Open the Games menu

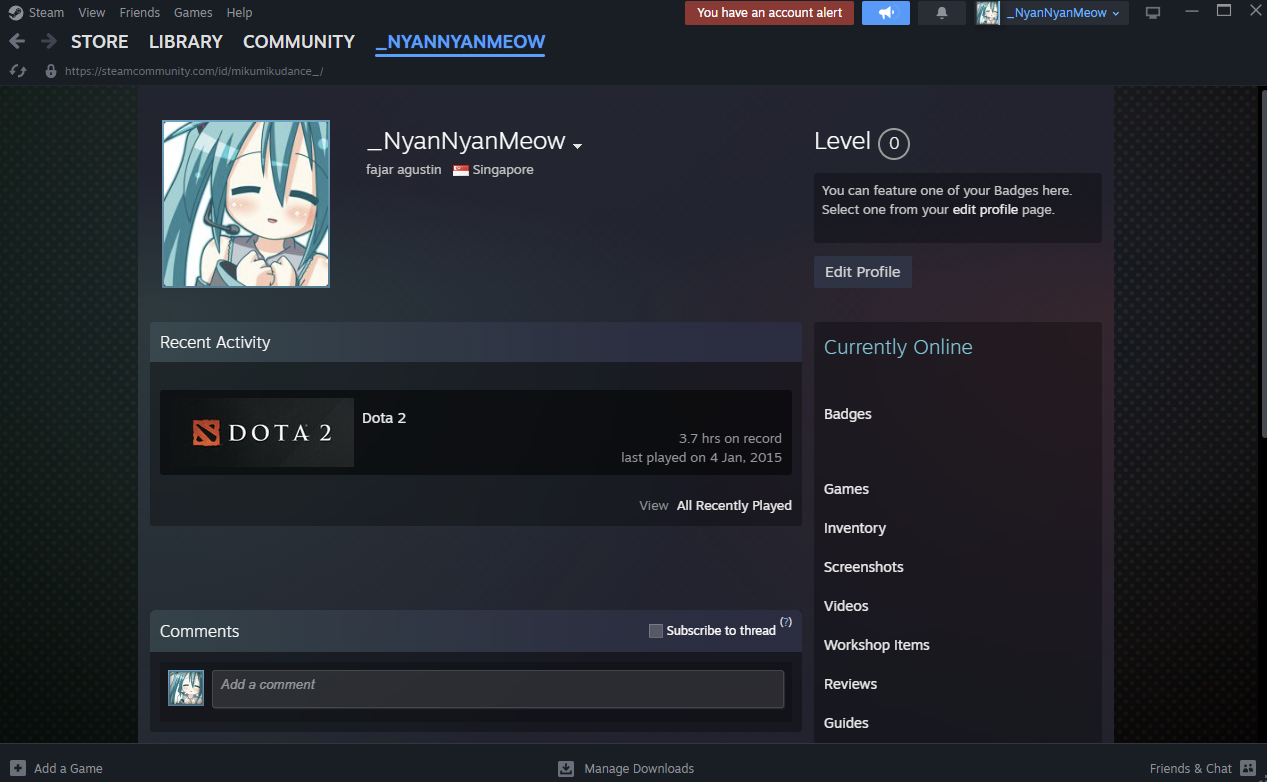point(193,13)
